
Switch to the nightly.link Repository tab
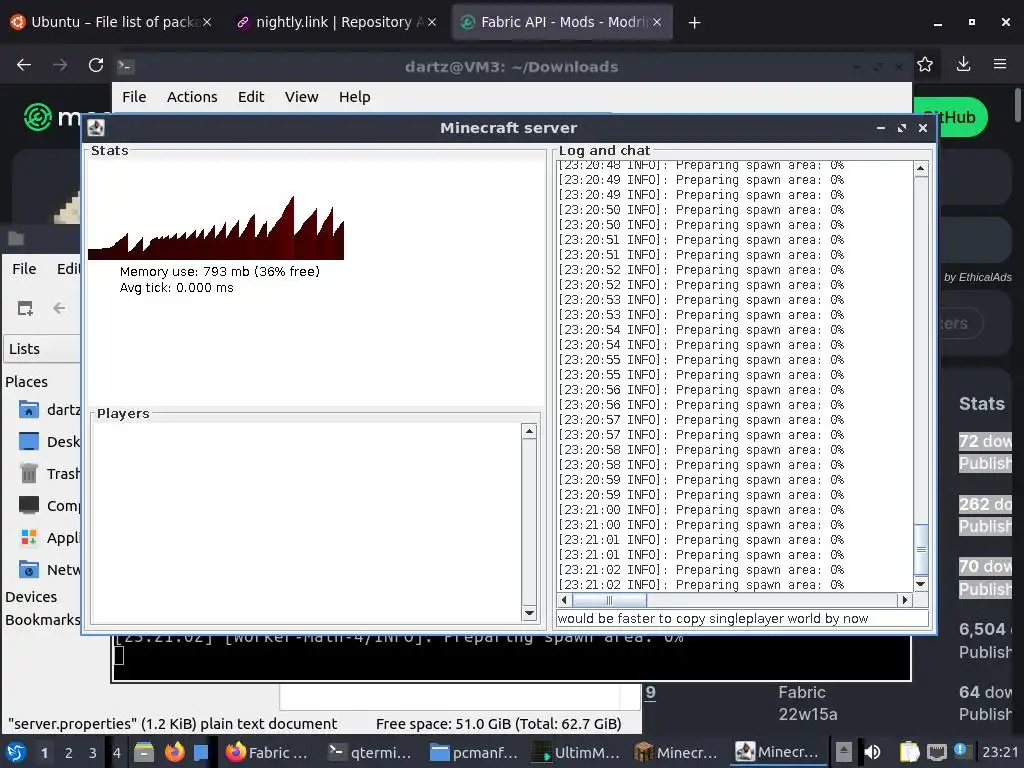336,22
